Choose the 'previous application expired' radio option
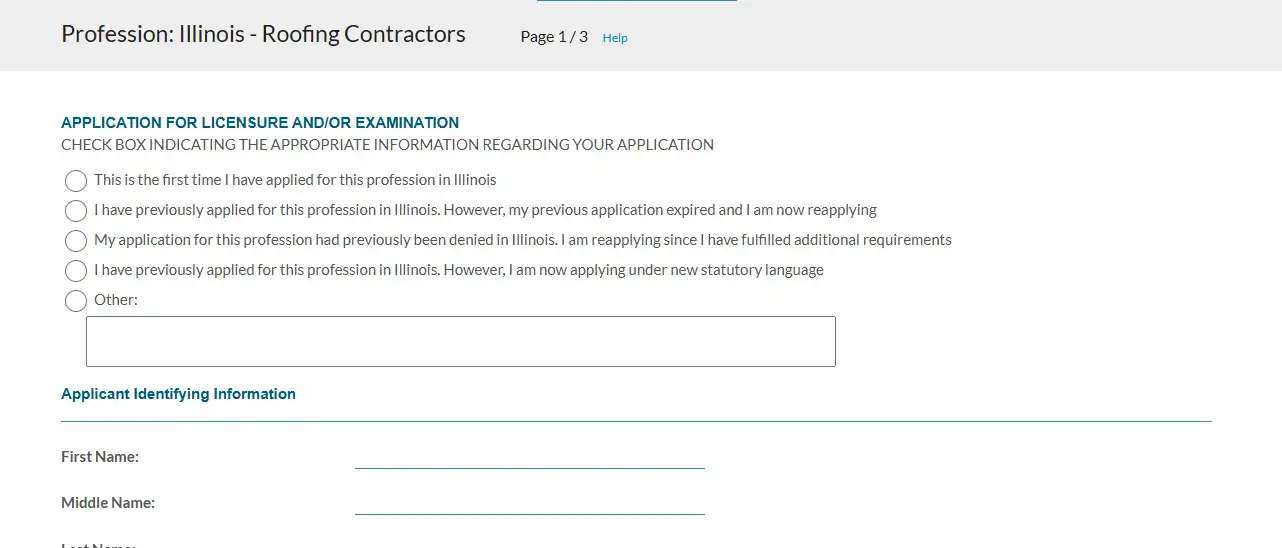This screenshot has height=548, width=1282. (75, 211)
